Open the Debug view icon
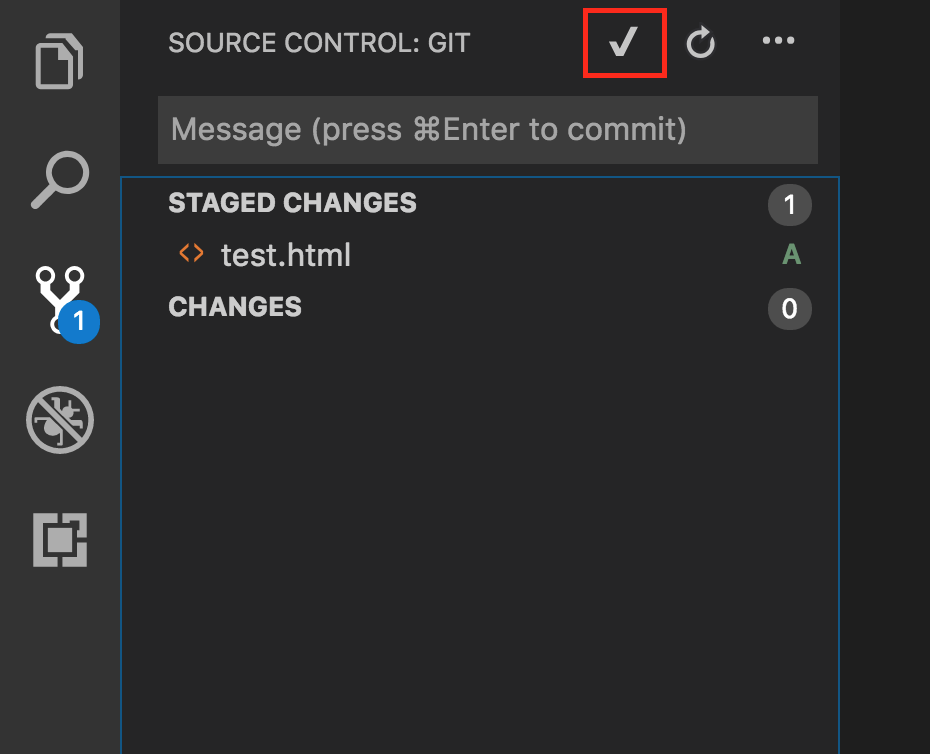930x754 pixels. pos(60,421)
